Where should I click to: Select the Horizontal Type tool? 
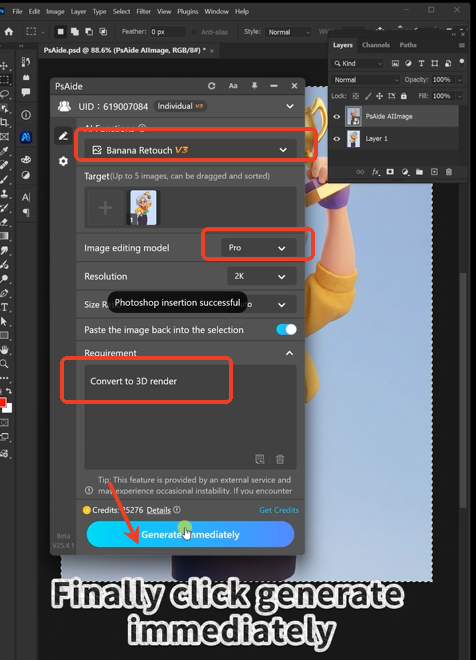4,307
